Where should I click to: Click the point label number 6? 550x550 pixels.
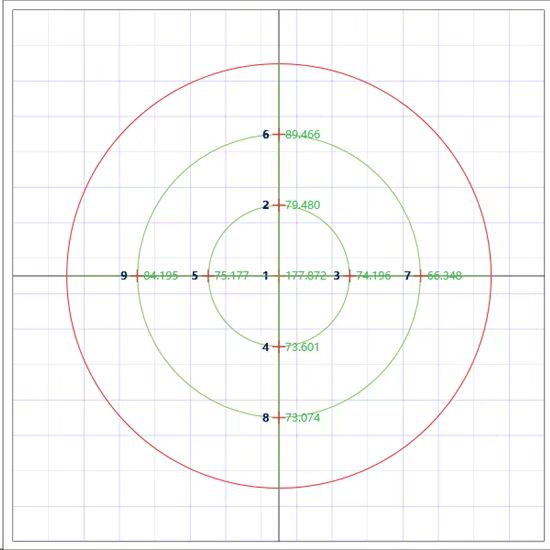(x=266, y=134)
